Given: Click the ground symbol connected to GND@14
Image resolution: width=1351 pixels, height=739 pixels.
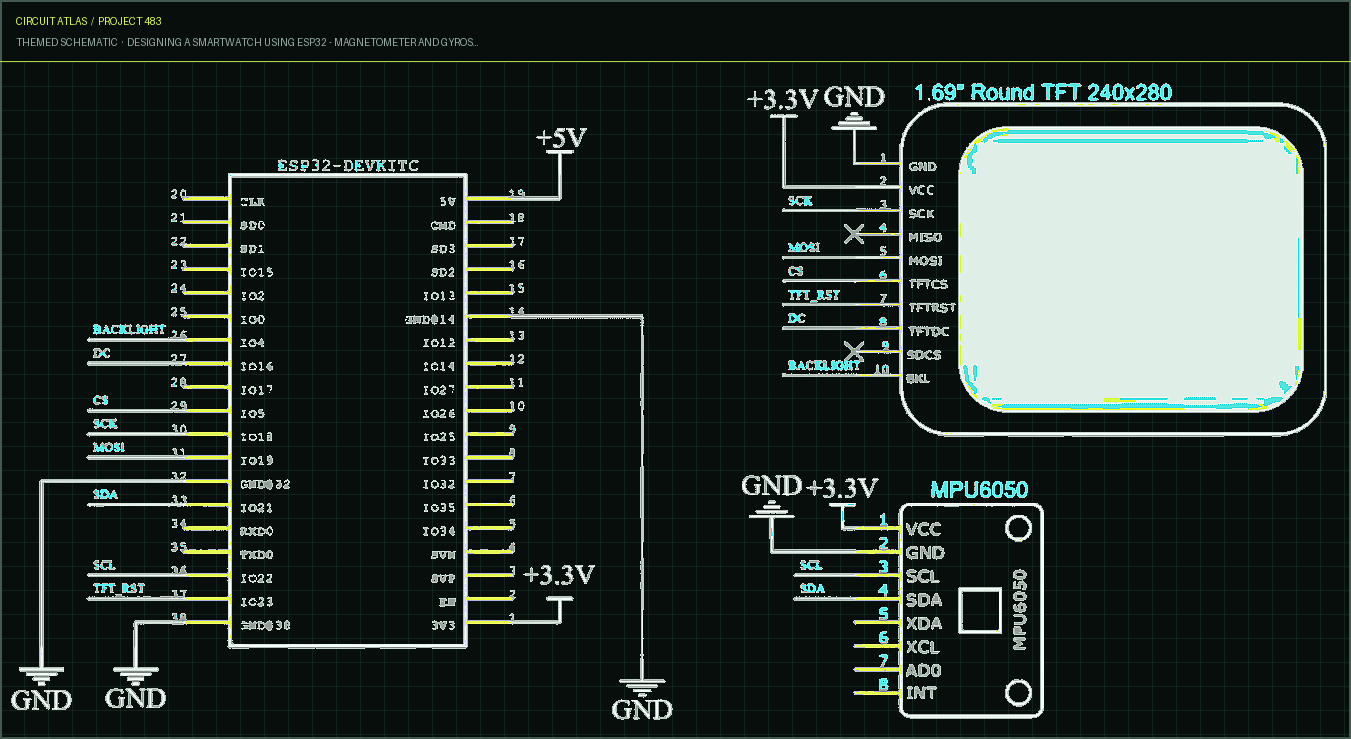Looking at the screenshot, I should [642, 698].
